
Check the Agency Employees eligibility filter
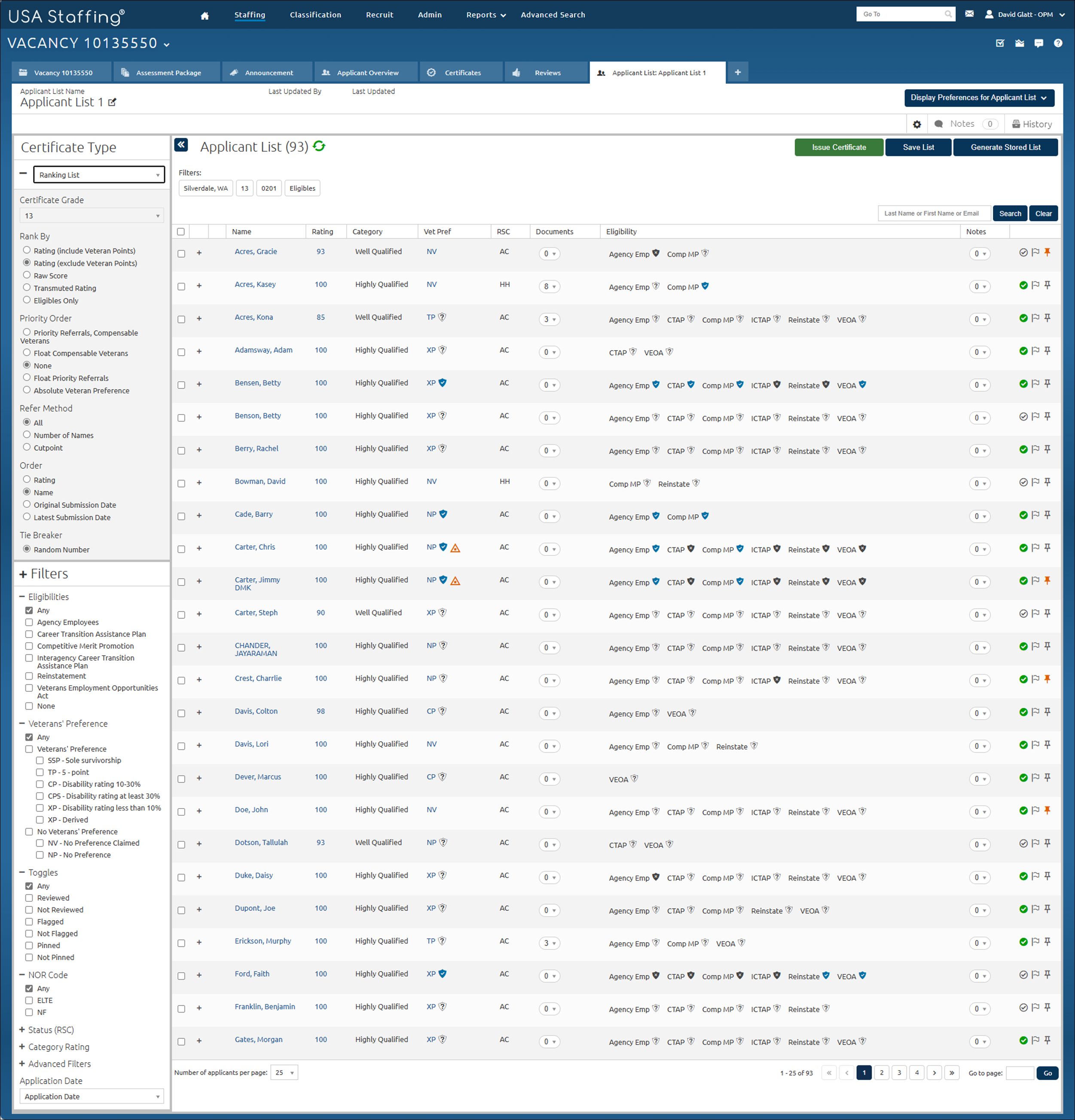[29, 622]
